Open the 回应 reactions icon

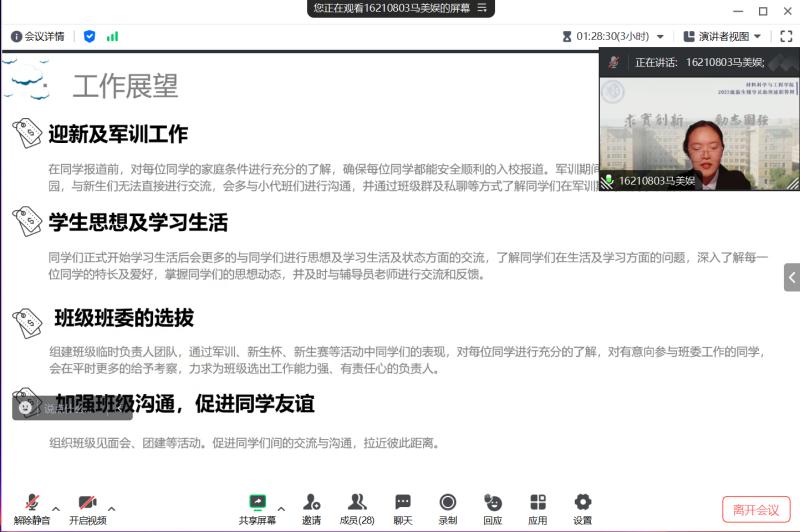tap(492, 508)
